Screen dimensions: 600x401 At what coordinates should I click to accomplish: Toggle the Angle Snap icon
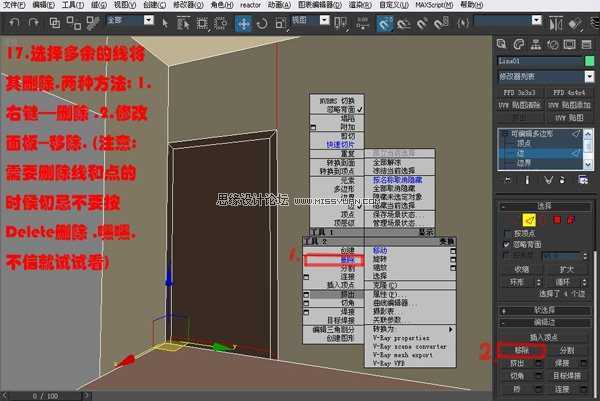(x=404, y=24)
